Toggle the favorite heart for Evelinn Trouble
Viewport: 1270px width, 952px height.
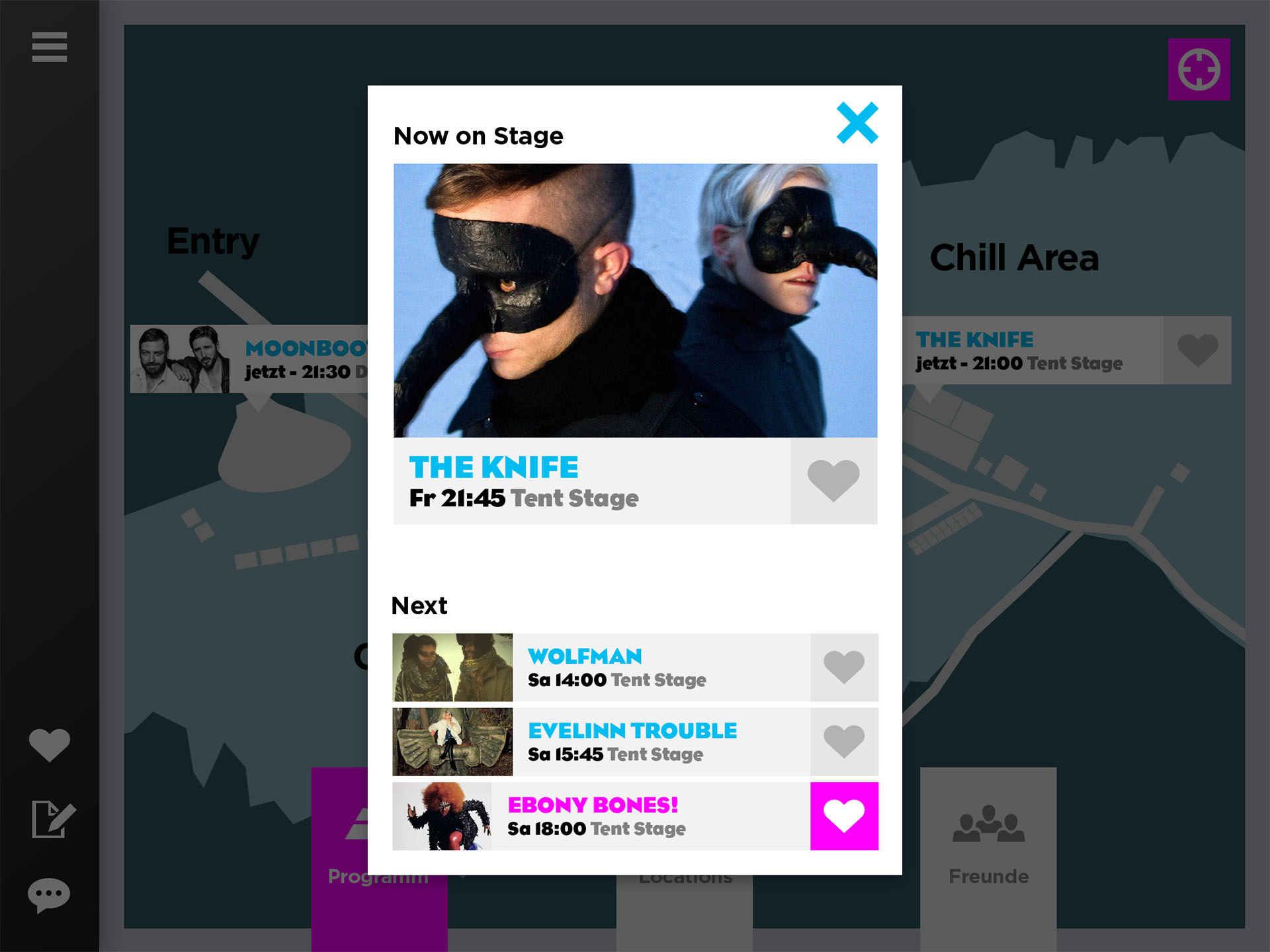coord(844,742)
